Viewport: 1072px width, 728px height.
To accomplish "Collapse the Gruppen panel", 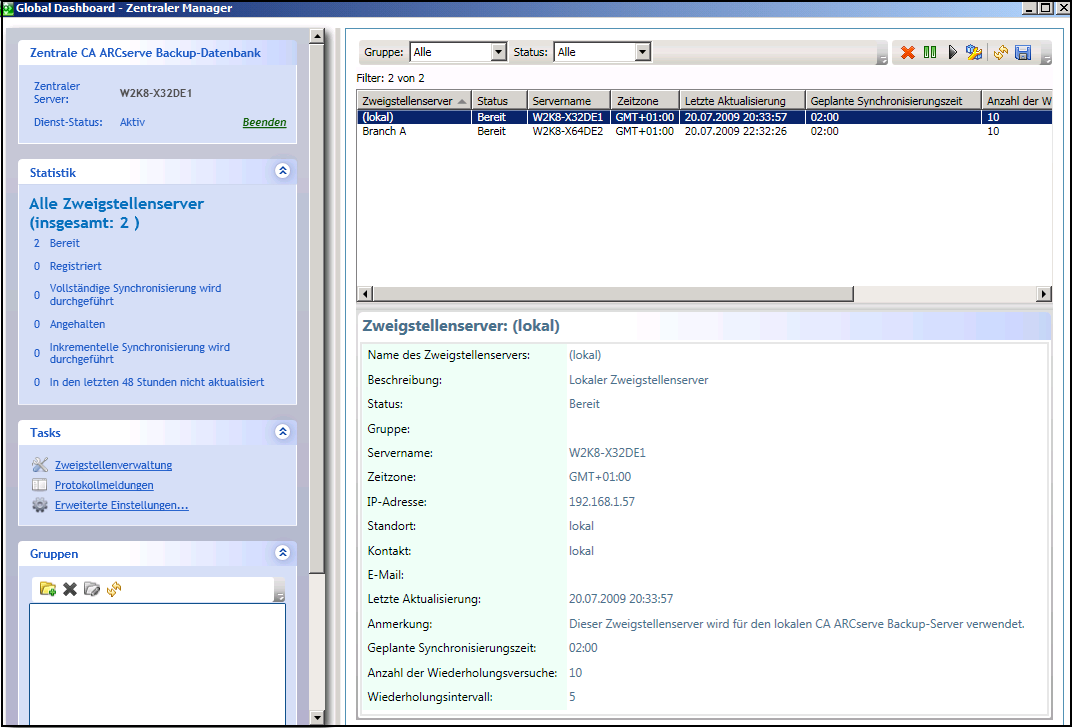I will [x=283, y=552].
